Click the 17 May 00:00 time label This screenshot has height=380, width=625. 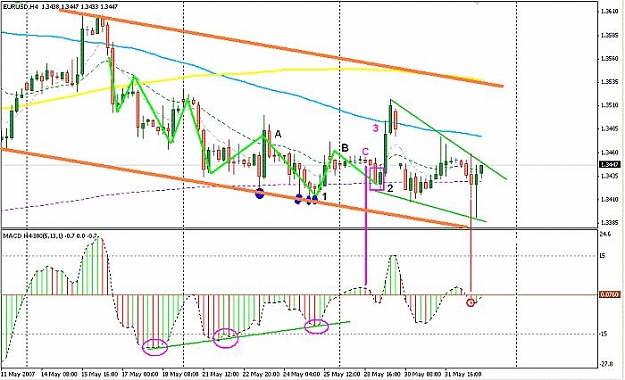click(x=140, y=375)
